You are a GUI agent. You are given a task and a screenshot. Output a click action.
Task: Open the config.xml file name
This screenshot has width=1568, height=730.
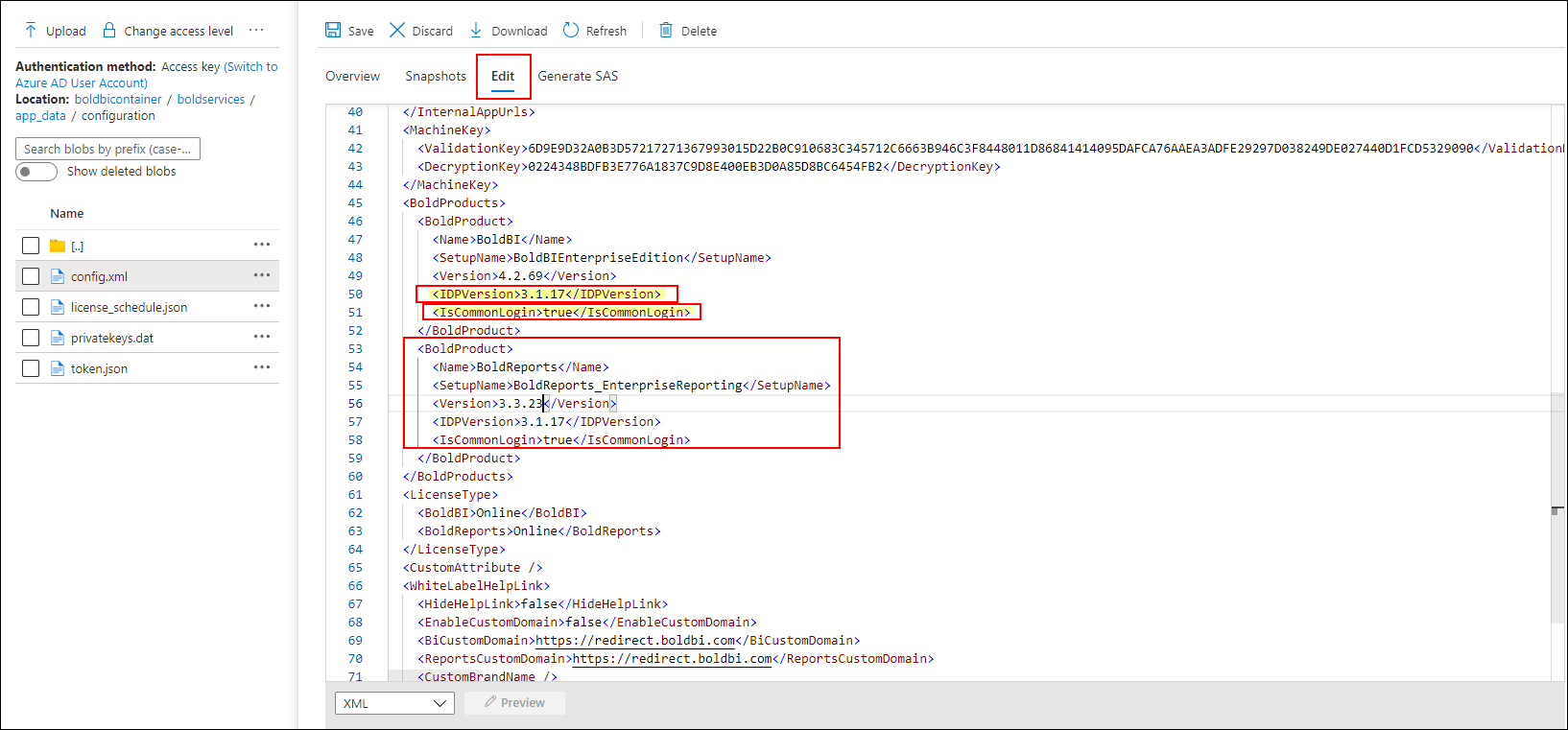pos(99,276)
